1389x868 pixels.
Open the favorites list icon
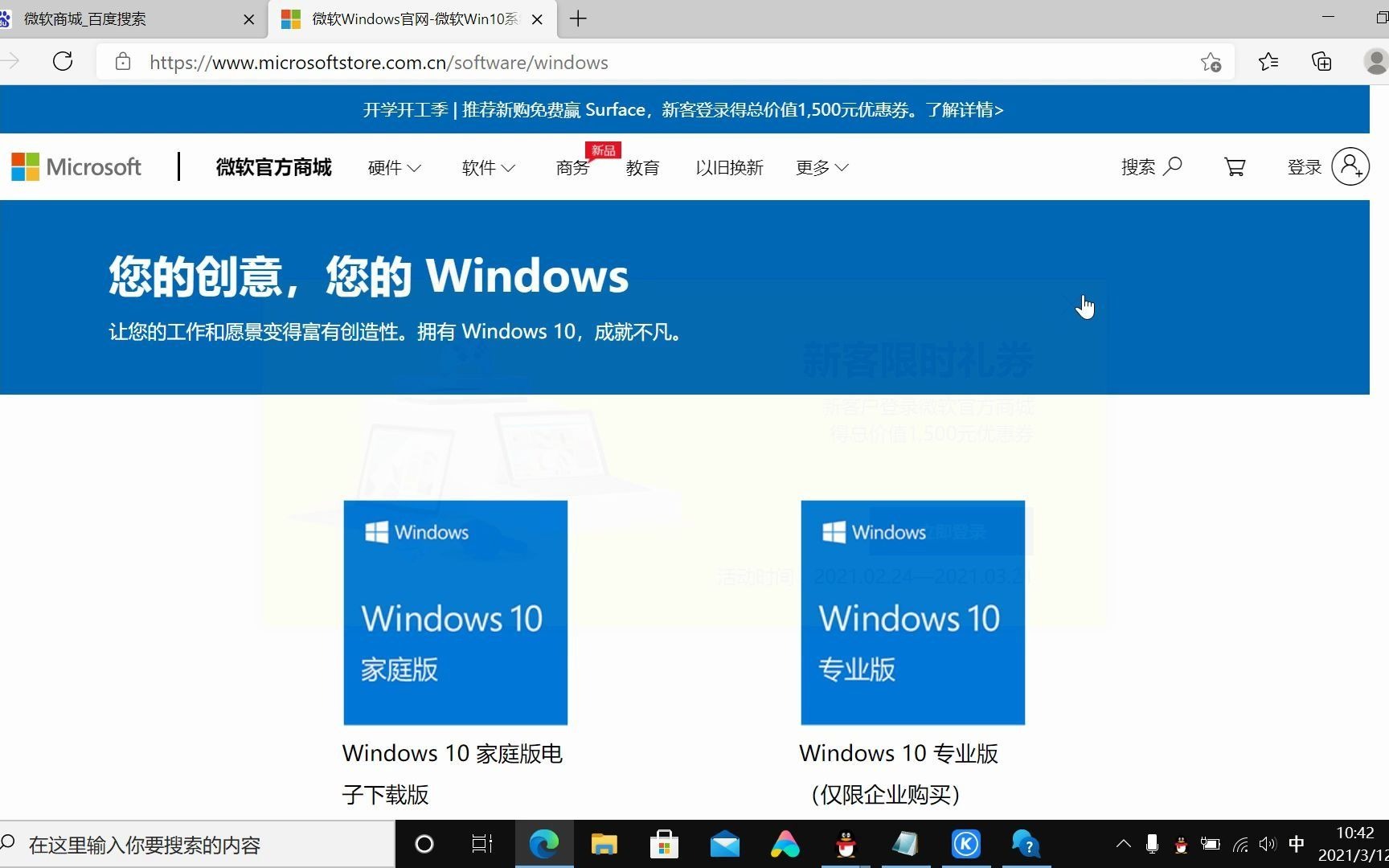click(1268, 62)
